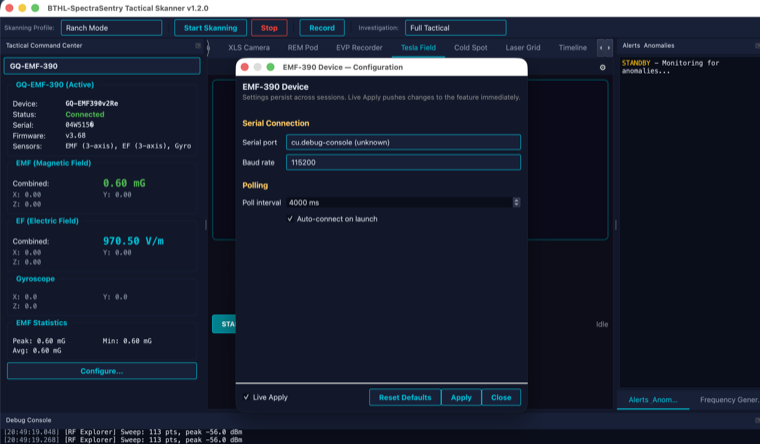Toggle Auto-connect on launch checkbox
Screen dimensions: 760x444
coord(290,219)
